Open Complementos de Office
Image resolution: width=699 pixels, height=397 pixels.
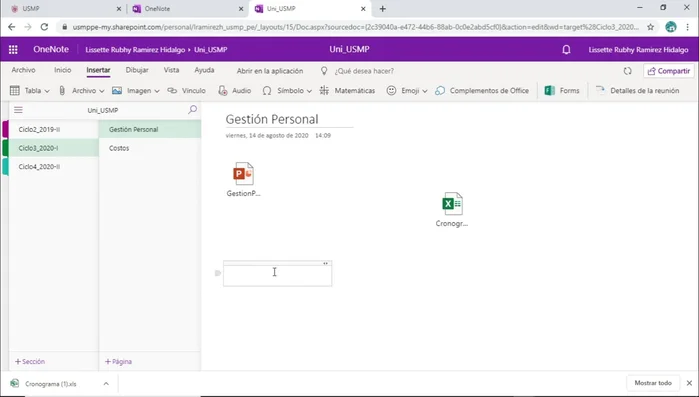(482, 90)
